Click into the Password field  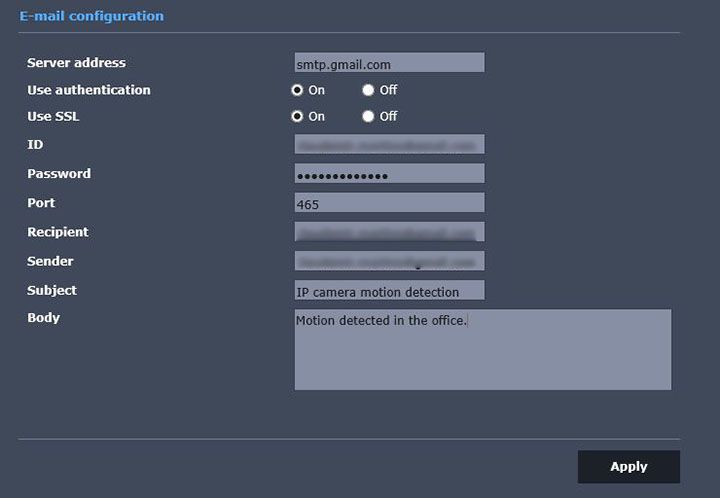(389, 174)
